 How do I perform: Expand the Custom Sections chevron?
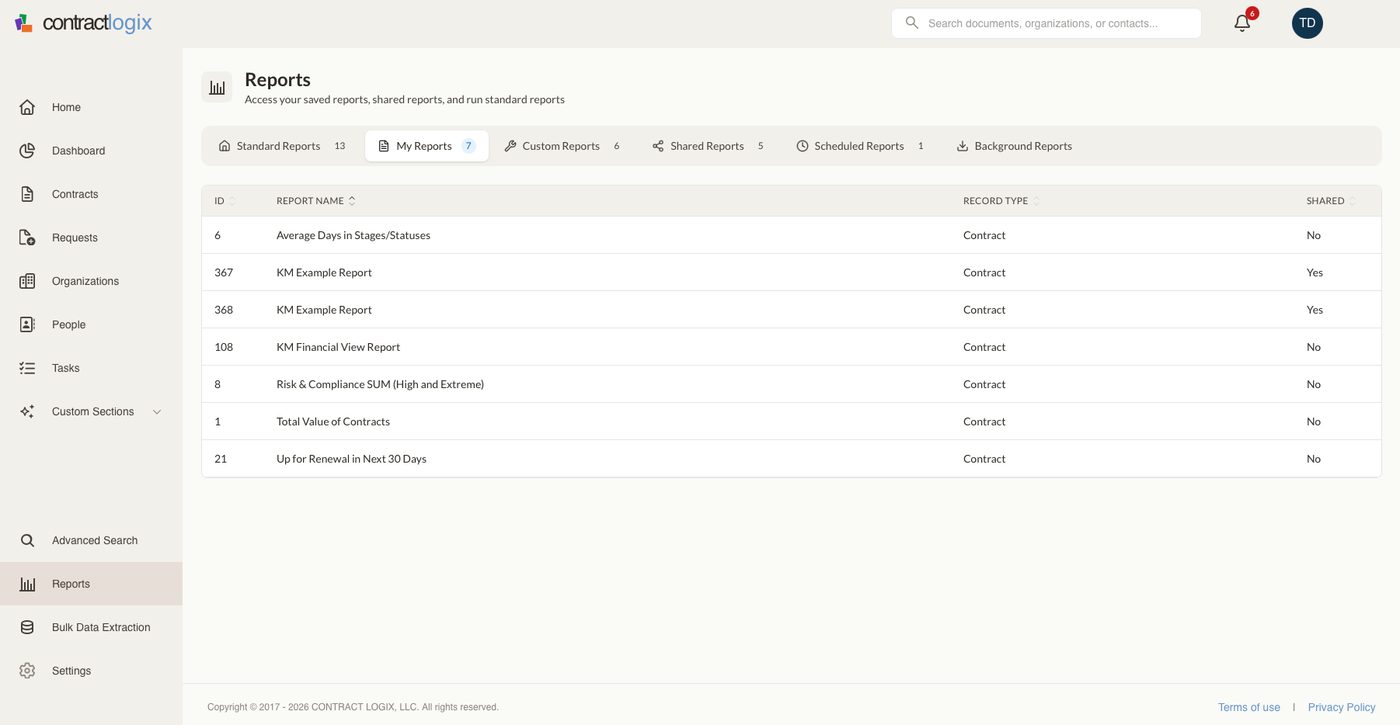tap(157, 412)
